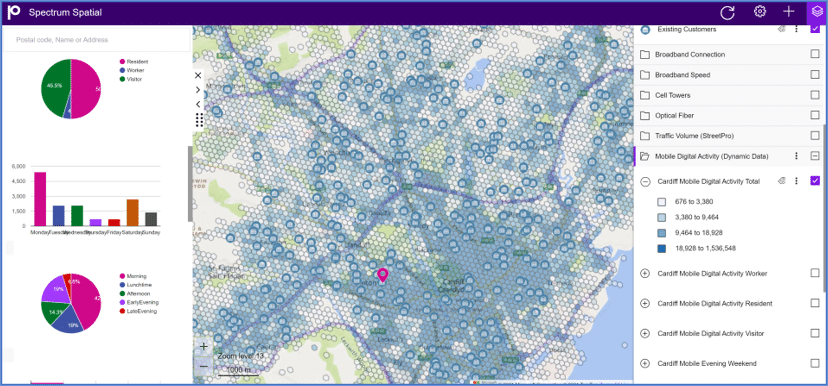Click the map zoom out button
828x386 pixels.
tap(204, 366)
